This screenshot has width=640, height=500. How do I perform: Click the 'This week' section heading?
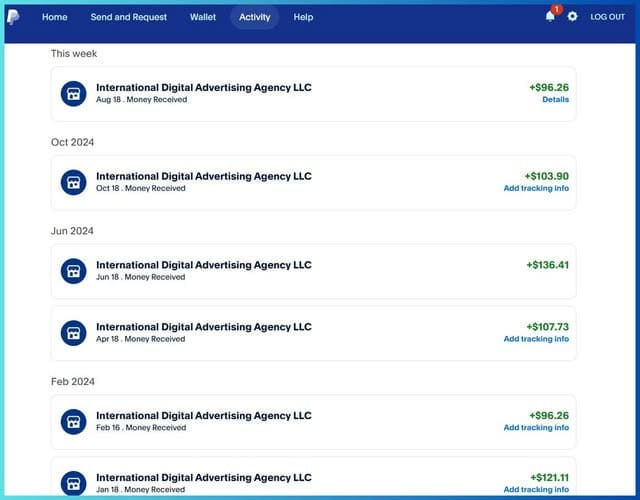pyautogui.click(x=74, y=53)
